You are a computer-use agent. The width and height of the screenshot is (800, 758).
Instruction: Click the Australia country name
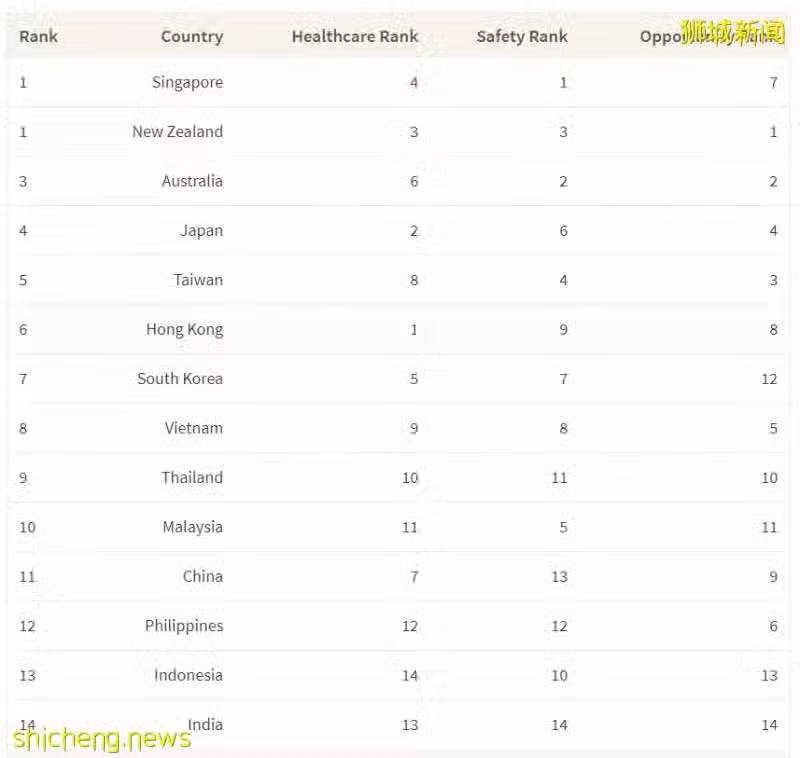(x=192, y=181)
